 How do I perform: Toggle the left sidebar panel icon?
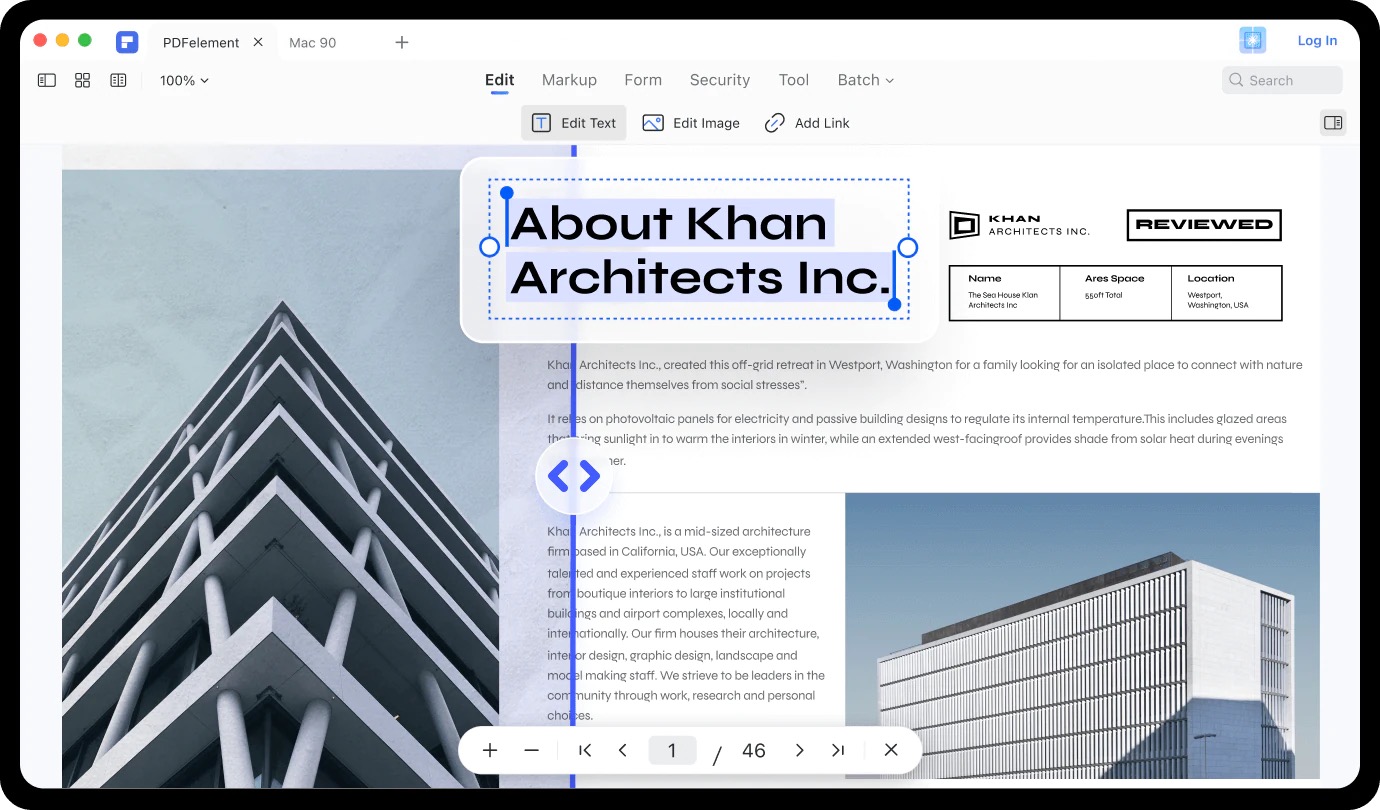point(47,80)
